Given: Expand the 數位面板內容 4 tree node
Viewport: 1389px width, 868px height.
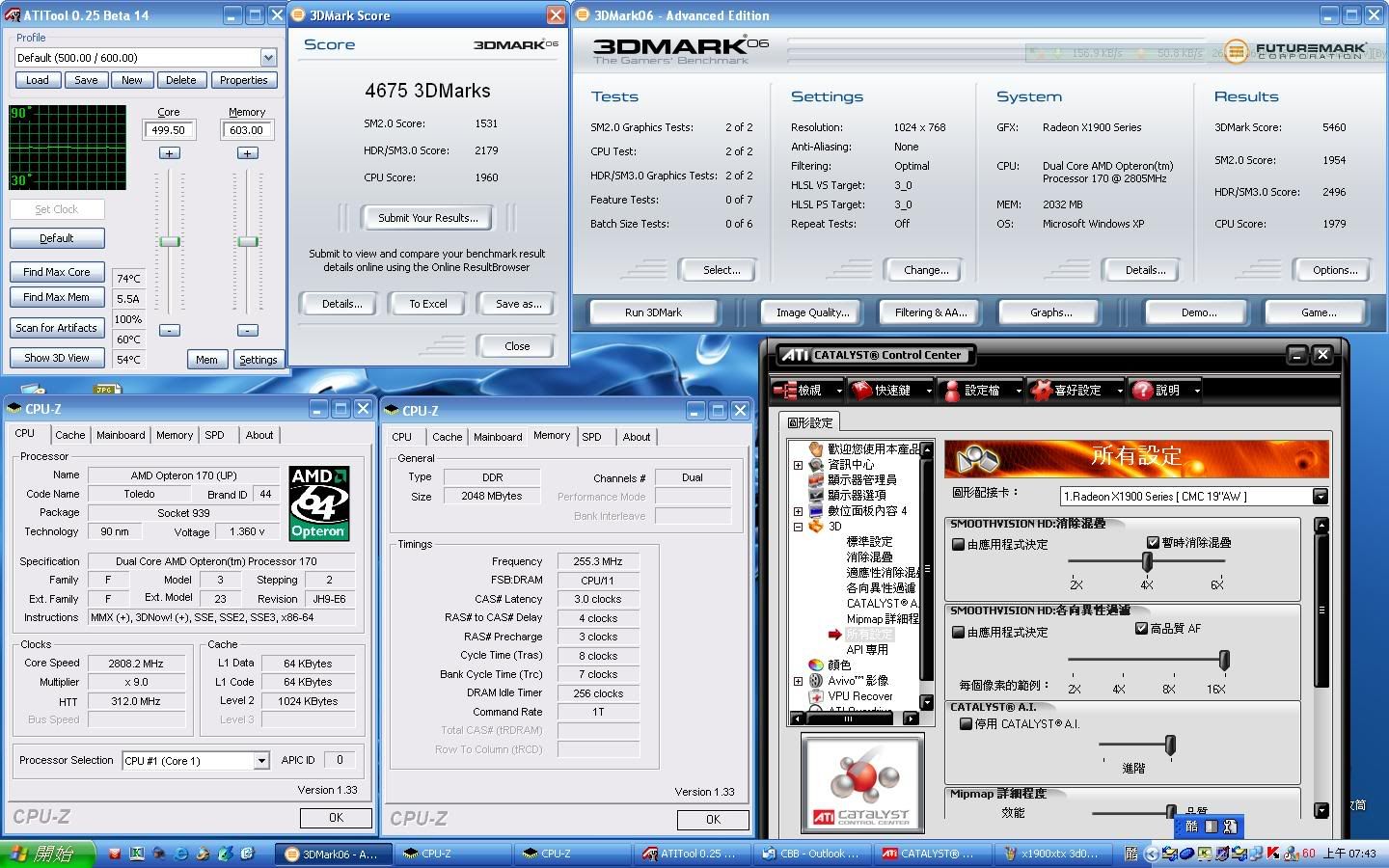Looking at the screenshot, I should click(798, 511).
